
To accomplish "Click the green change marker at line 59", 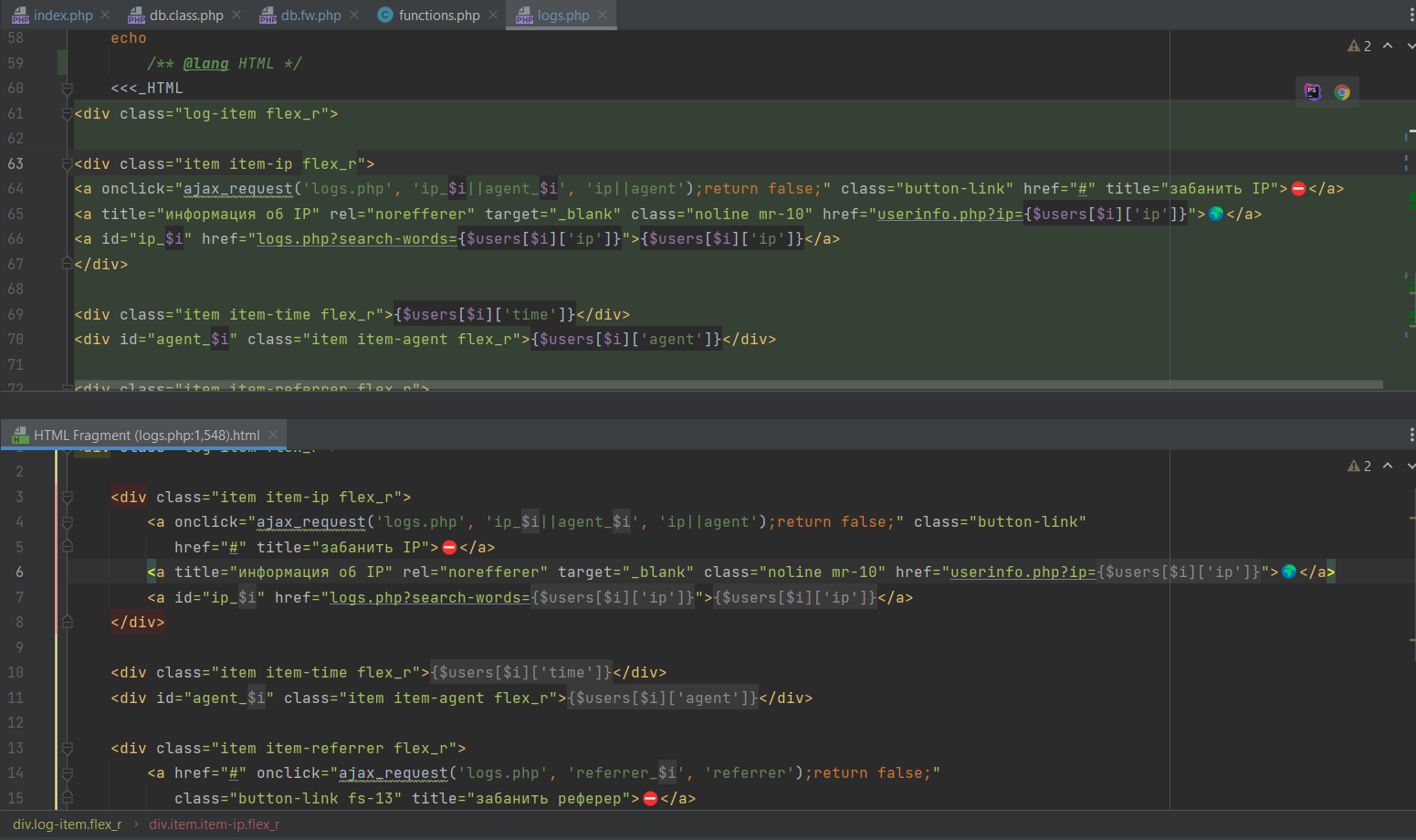I will point(62,64).
